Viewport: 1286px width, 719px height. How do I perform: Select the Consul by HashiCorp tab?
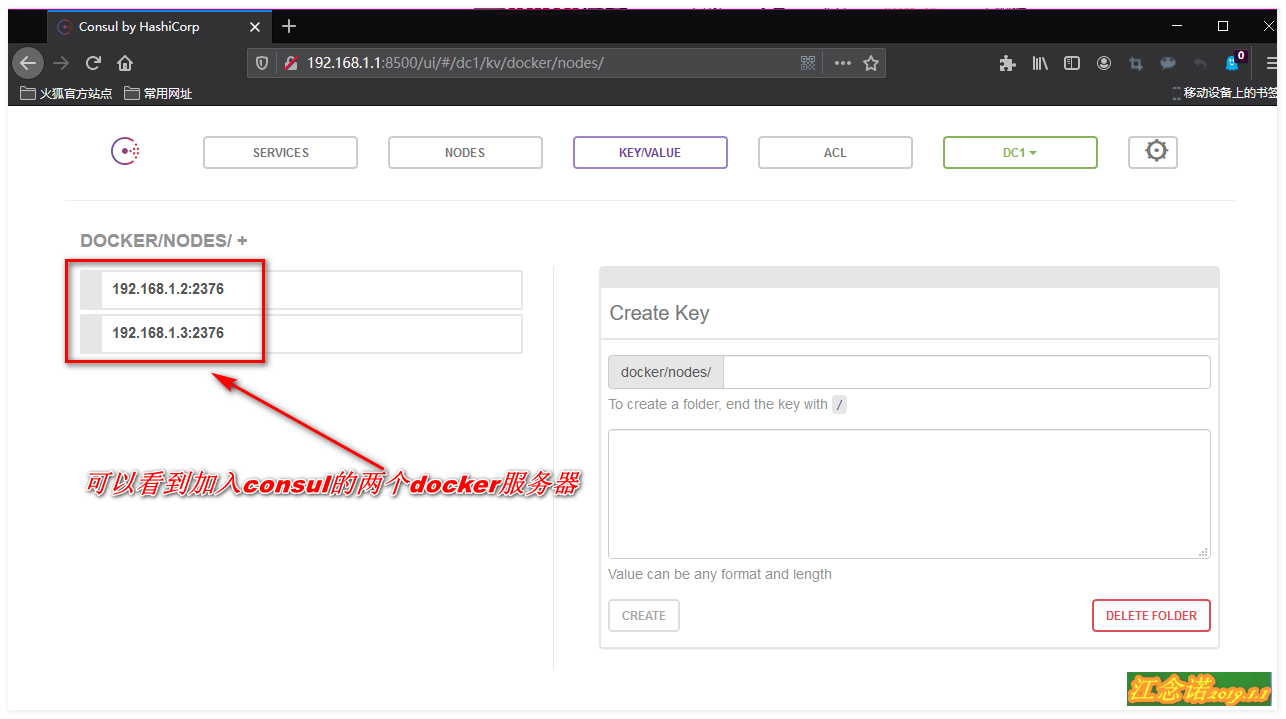(x=160, y=27)
